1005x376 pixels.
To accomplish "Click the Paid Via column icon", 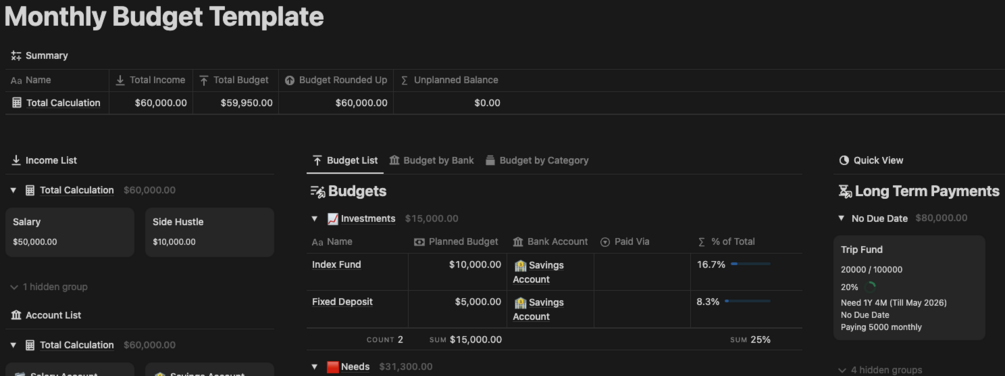I will pos(604,242).
